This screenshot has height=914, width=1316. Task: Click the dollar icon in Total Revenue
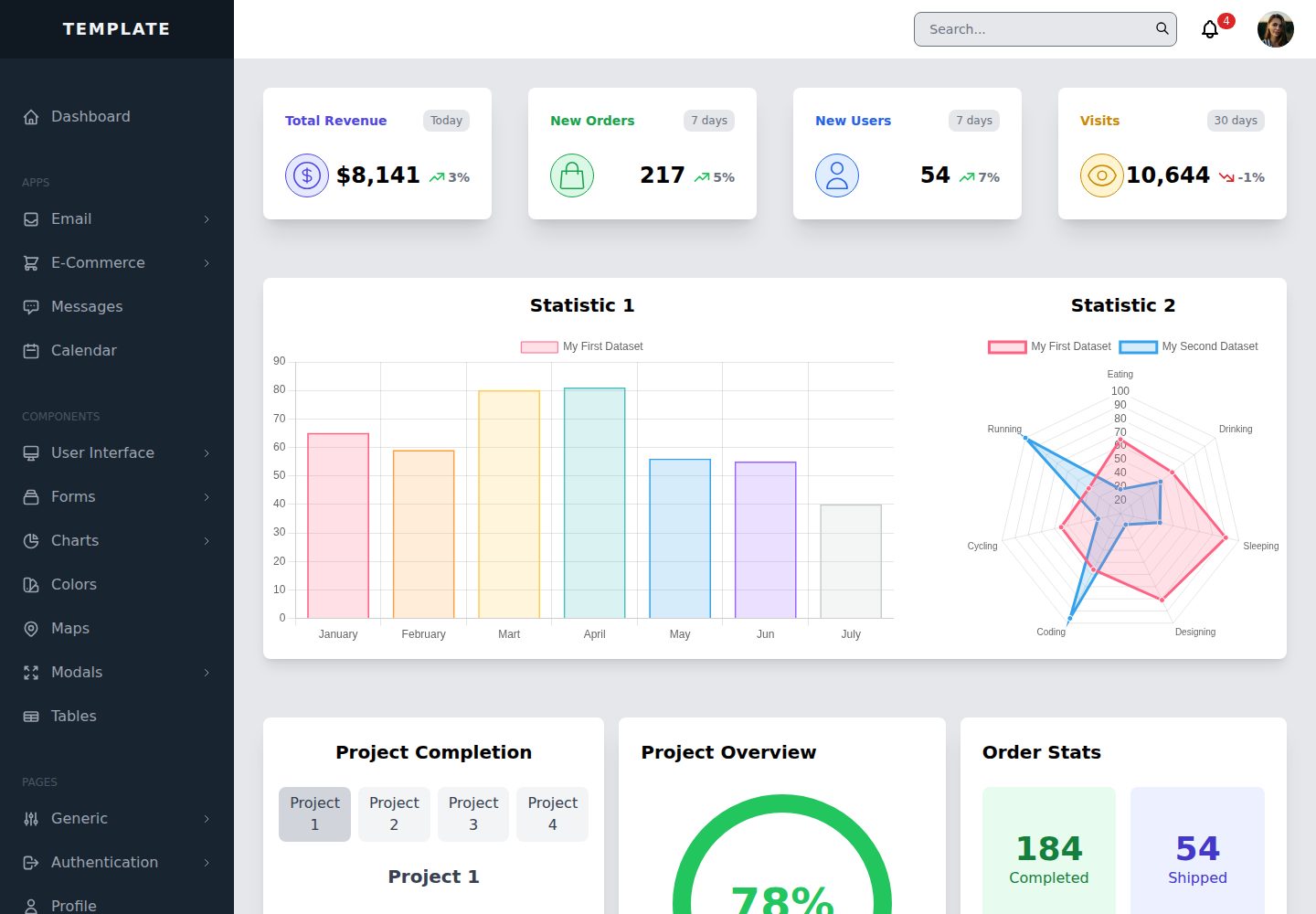point(307,175)
